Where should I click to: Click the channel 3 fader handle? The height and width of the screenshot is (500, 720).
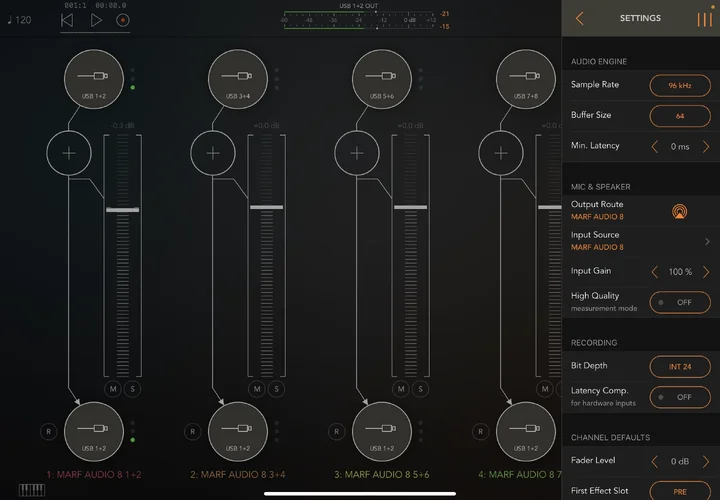(411, 207)
